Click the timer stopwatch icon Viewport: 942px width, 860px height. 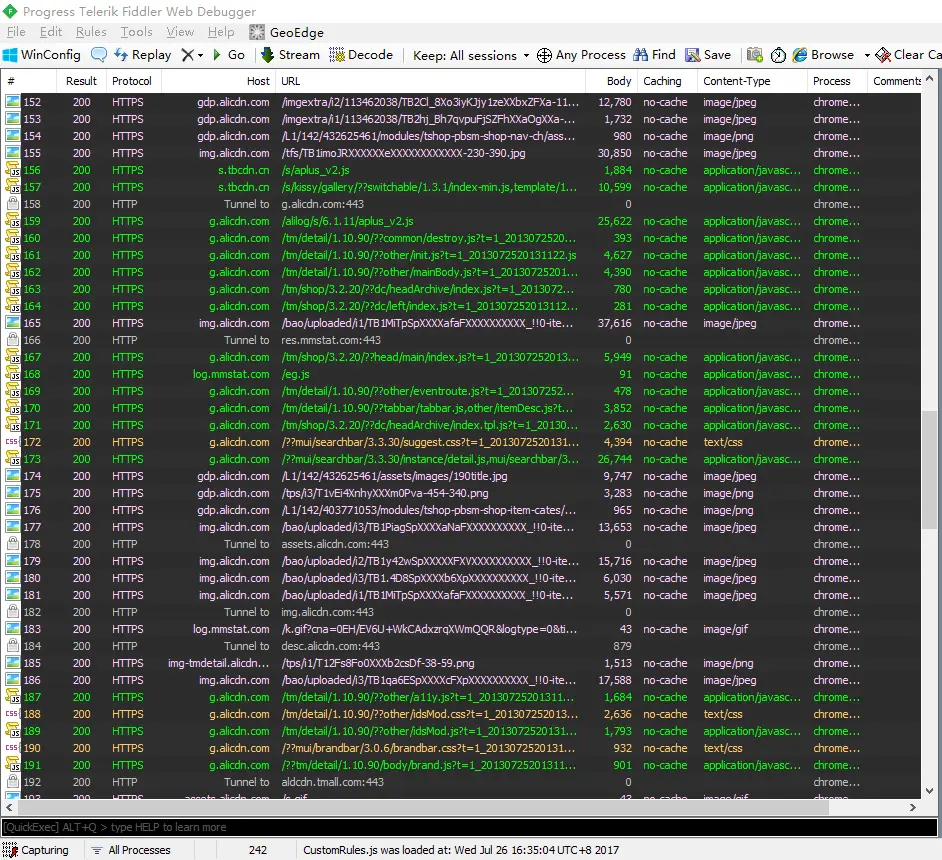pos(778,55)
